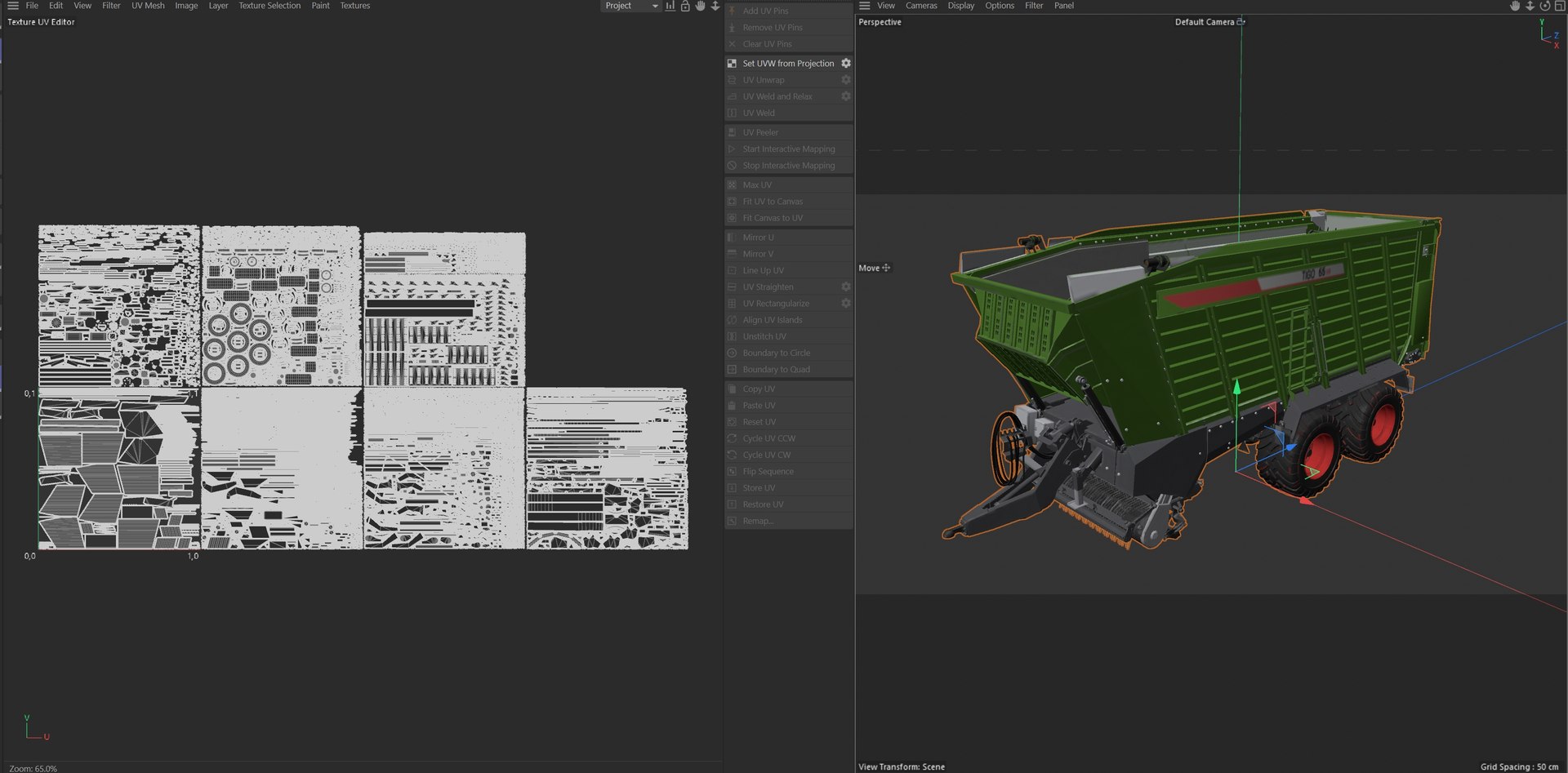Click the UV tile with concentric circles

tap(282, 305)
